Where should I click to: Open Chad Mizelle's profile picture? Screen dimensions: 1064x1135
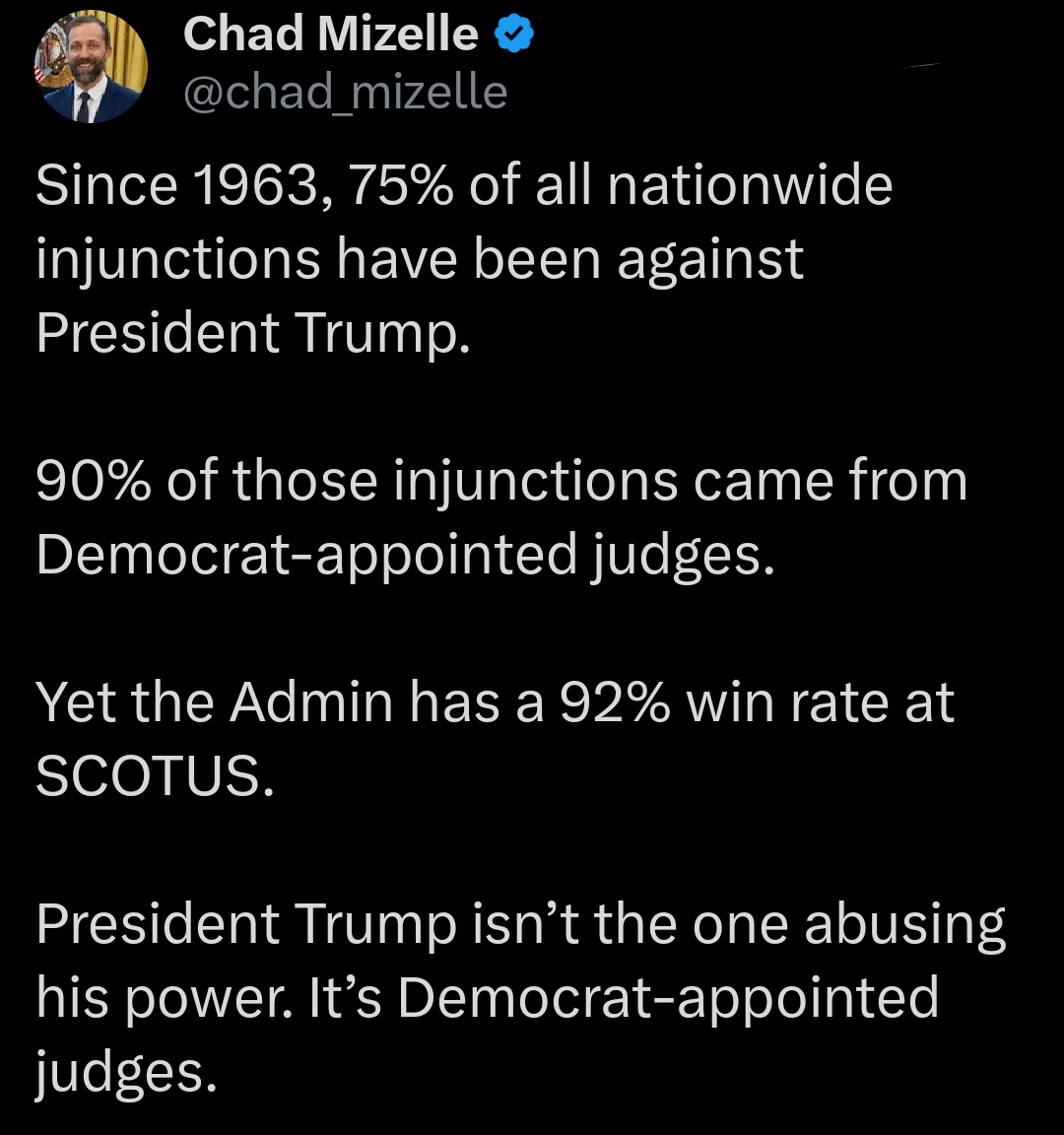[x=90, y=64]
